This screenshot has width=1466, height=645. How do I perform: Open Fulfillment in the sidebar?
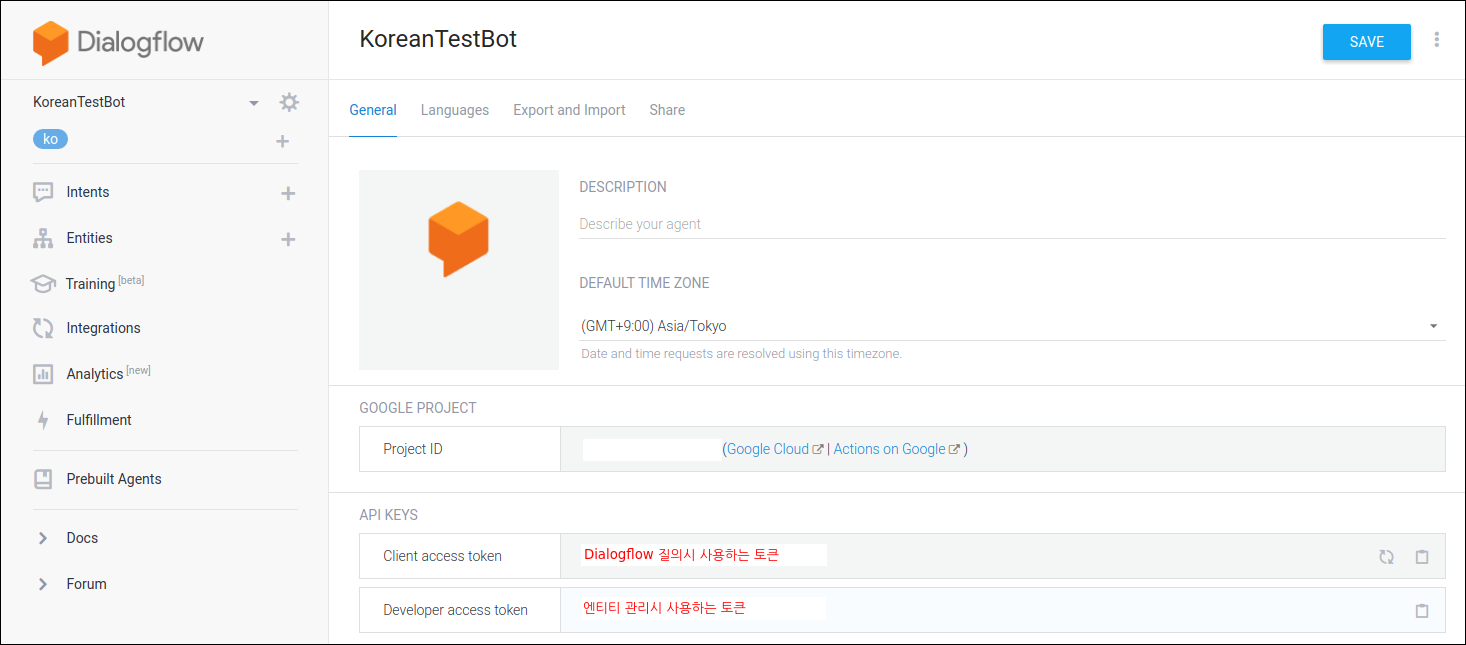click(x=99, y=420)
